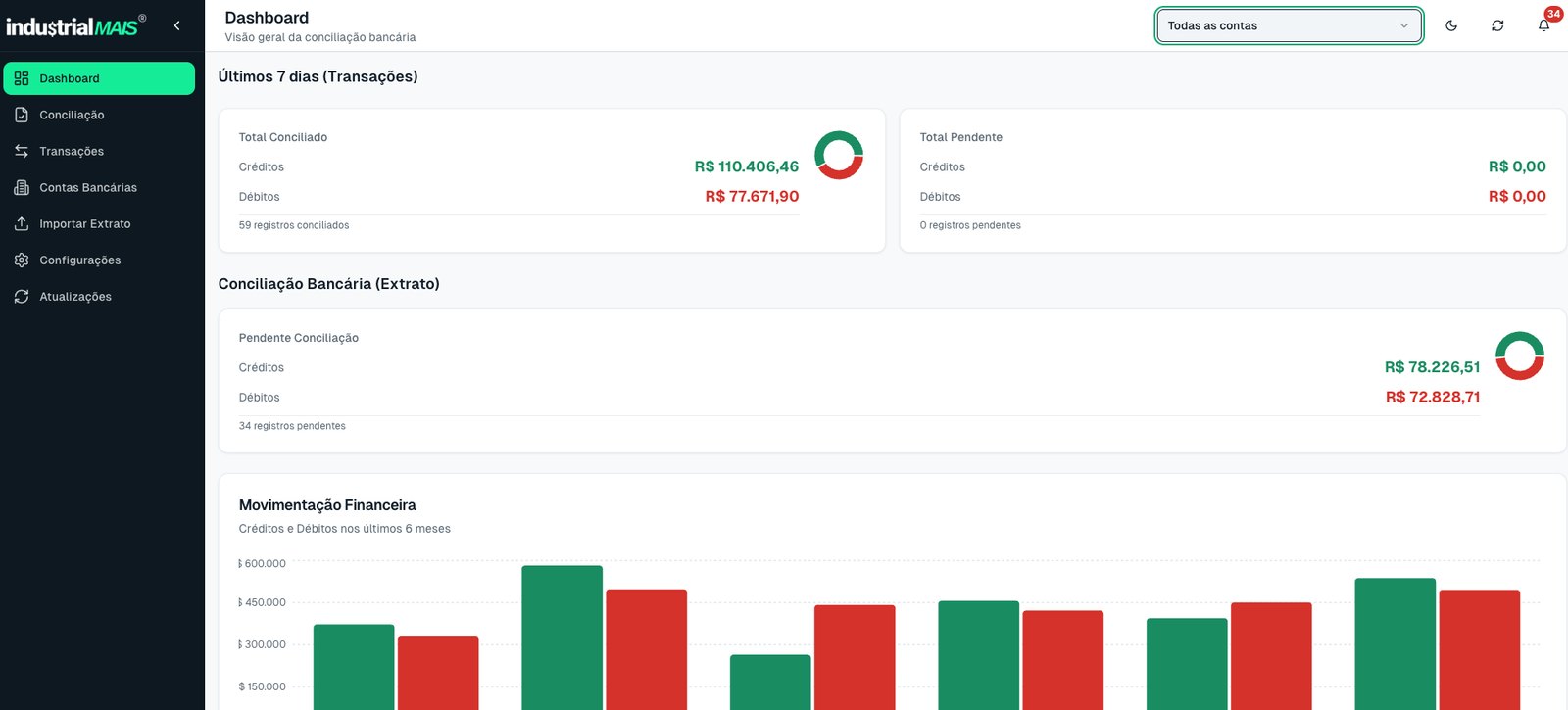Click the Movimentação Financeira heading
The height and width of the screenshot is (710, 1568).
(x=327, y=505)
